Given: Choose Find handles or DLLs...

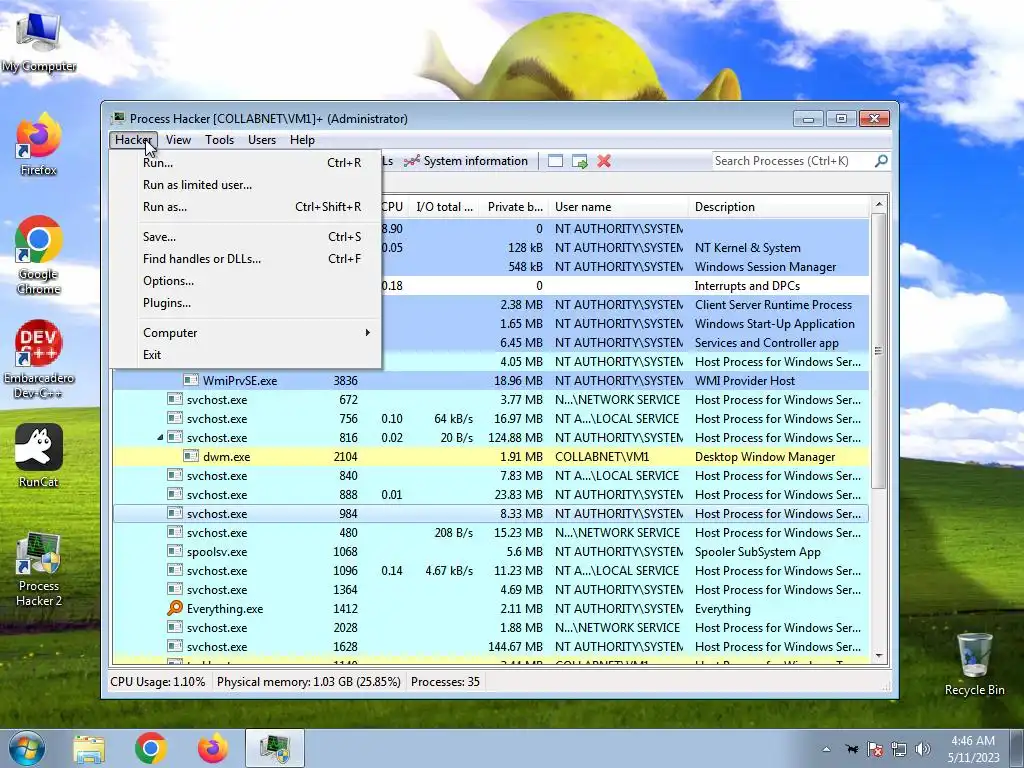Looking at the screenshot, I should click(x=245, y=259).
